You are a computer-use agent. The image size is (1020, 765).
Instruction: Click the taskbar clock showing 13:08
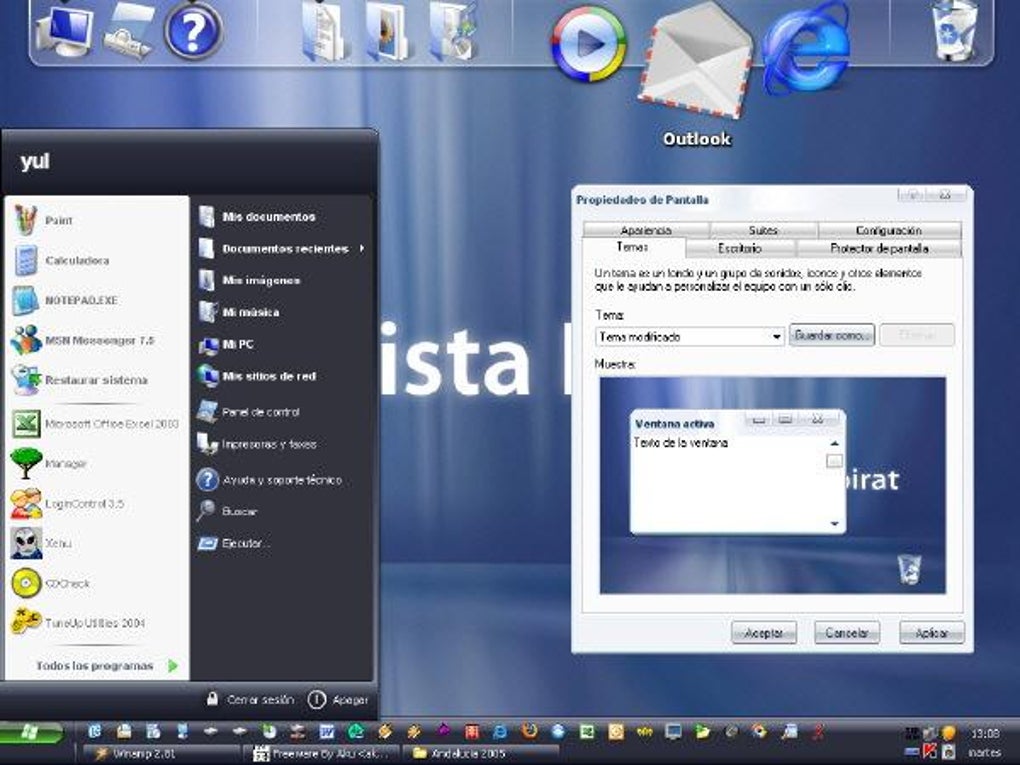pos(985,734)
